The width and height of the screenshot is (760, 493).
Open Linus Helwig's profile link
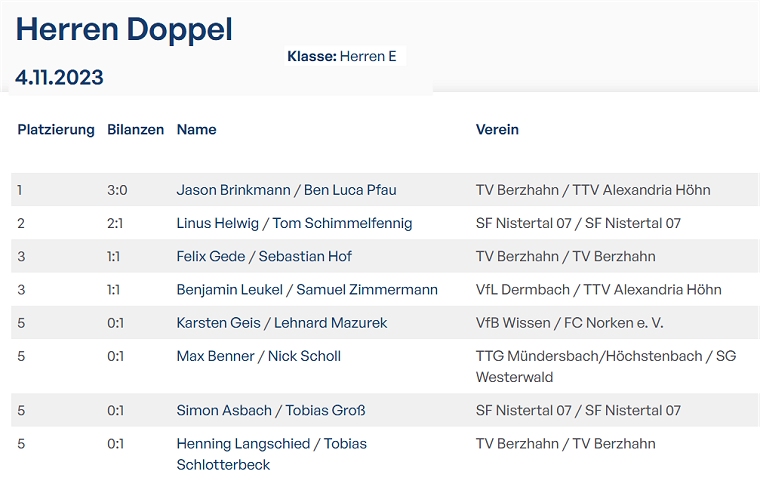click(218, 223)
